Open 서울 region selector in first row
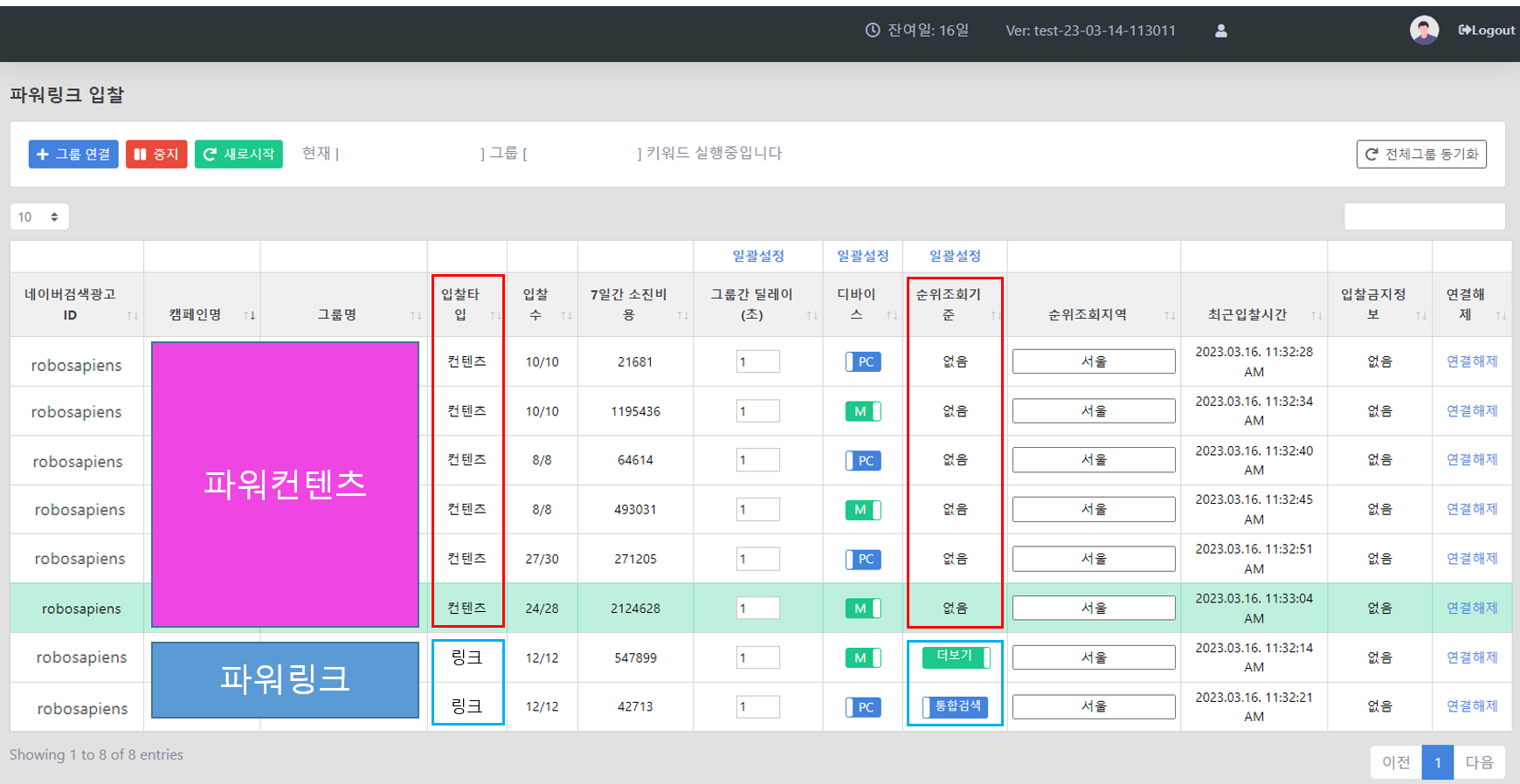The width and height of the screenshot is (1520, 784). [1093, 361]
